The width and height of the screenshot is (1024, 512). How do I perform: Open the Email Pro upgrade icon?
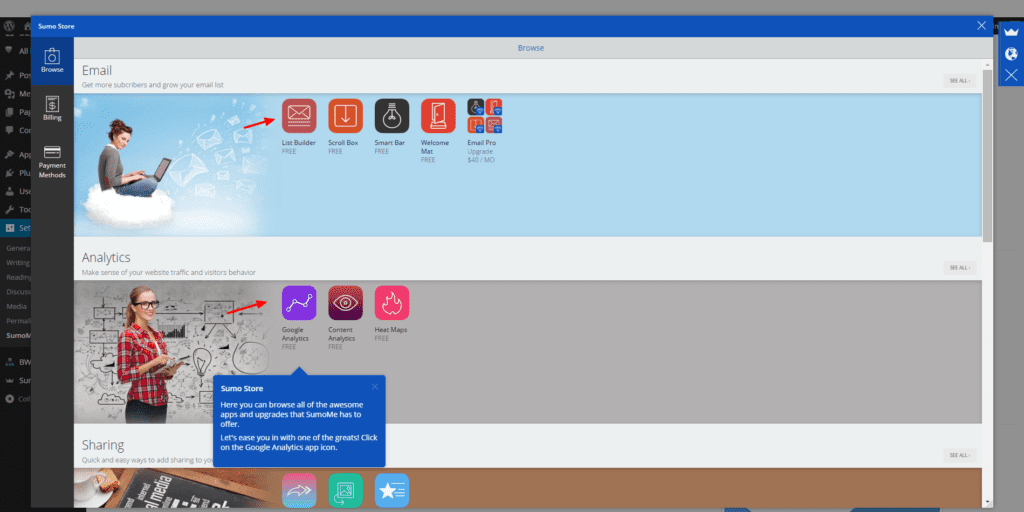(485, 116)
